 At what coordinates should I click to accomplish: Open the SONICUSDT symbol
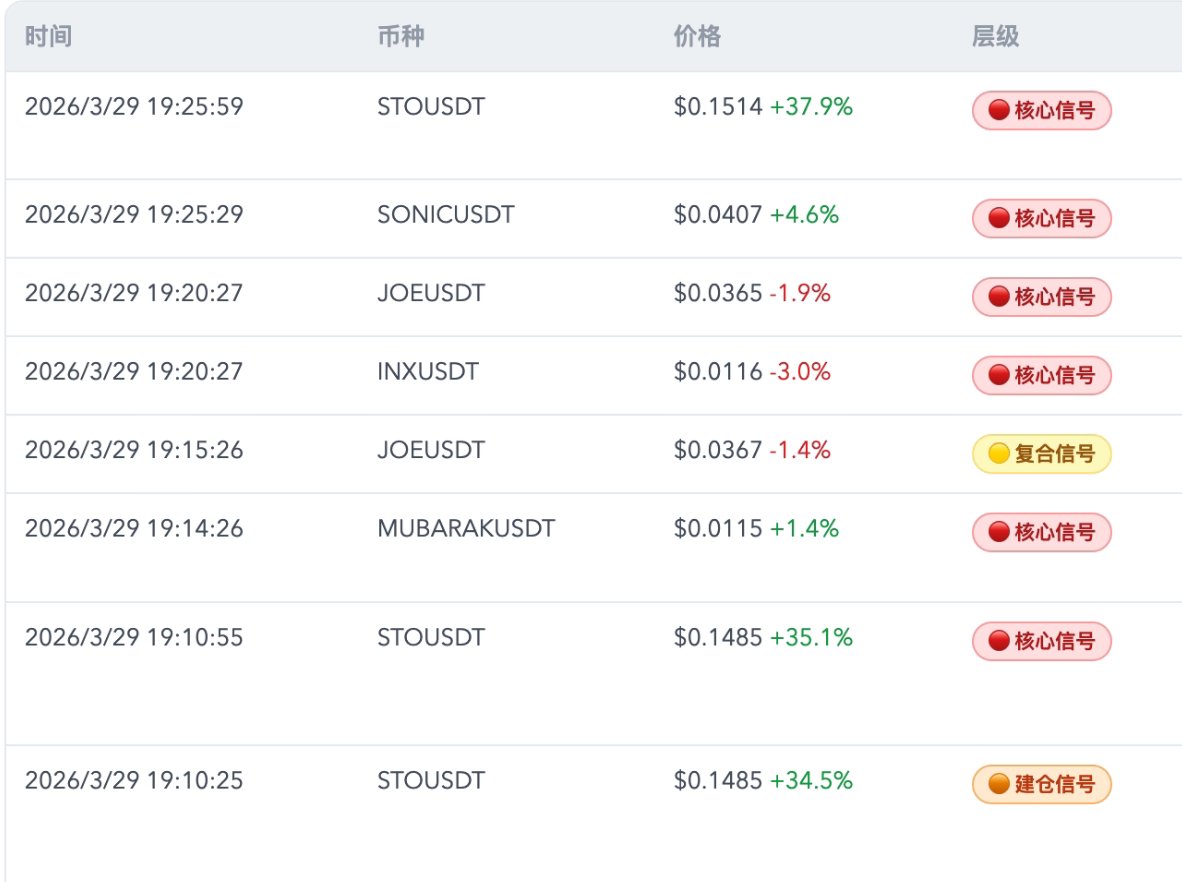click(x=446, y=215)
